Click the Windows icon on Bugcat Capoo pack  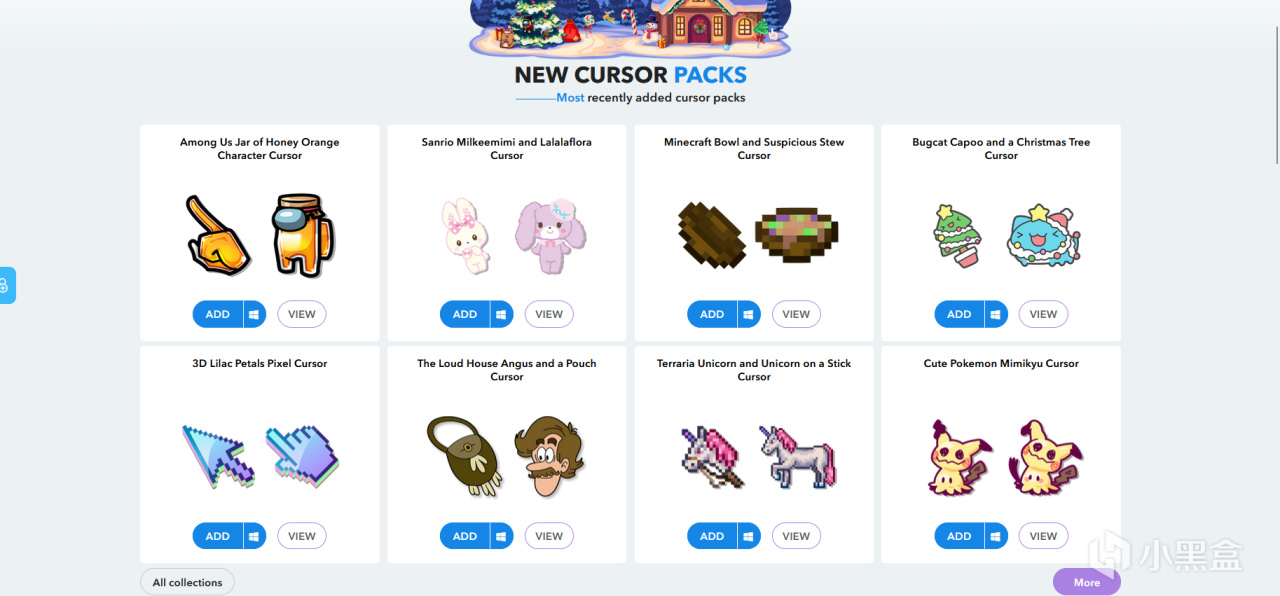coord(996,314)
